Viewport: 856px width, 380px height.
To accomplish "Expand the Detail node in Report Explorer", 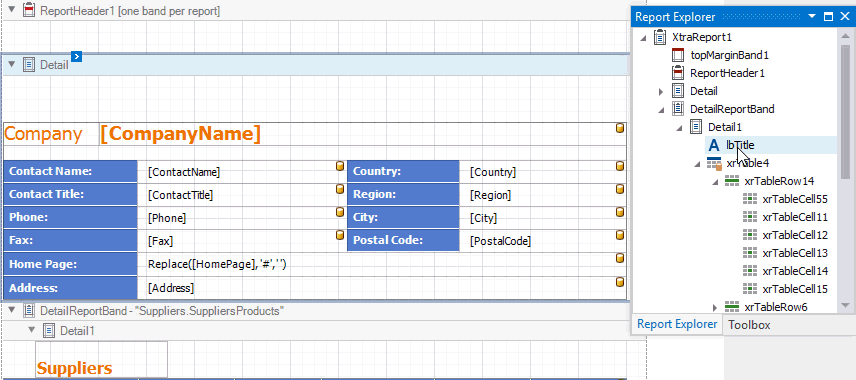I will pos(661,91).
